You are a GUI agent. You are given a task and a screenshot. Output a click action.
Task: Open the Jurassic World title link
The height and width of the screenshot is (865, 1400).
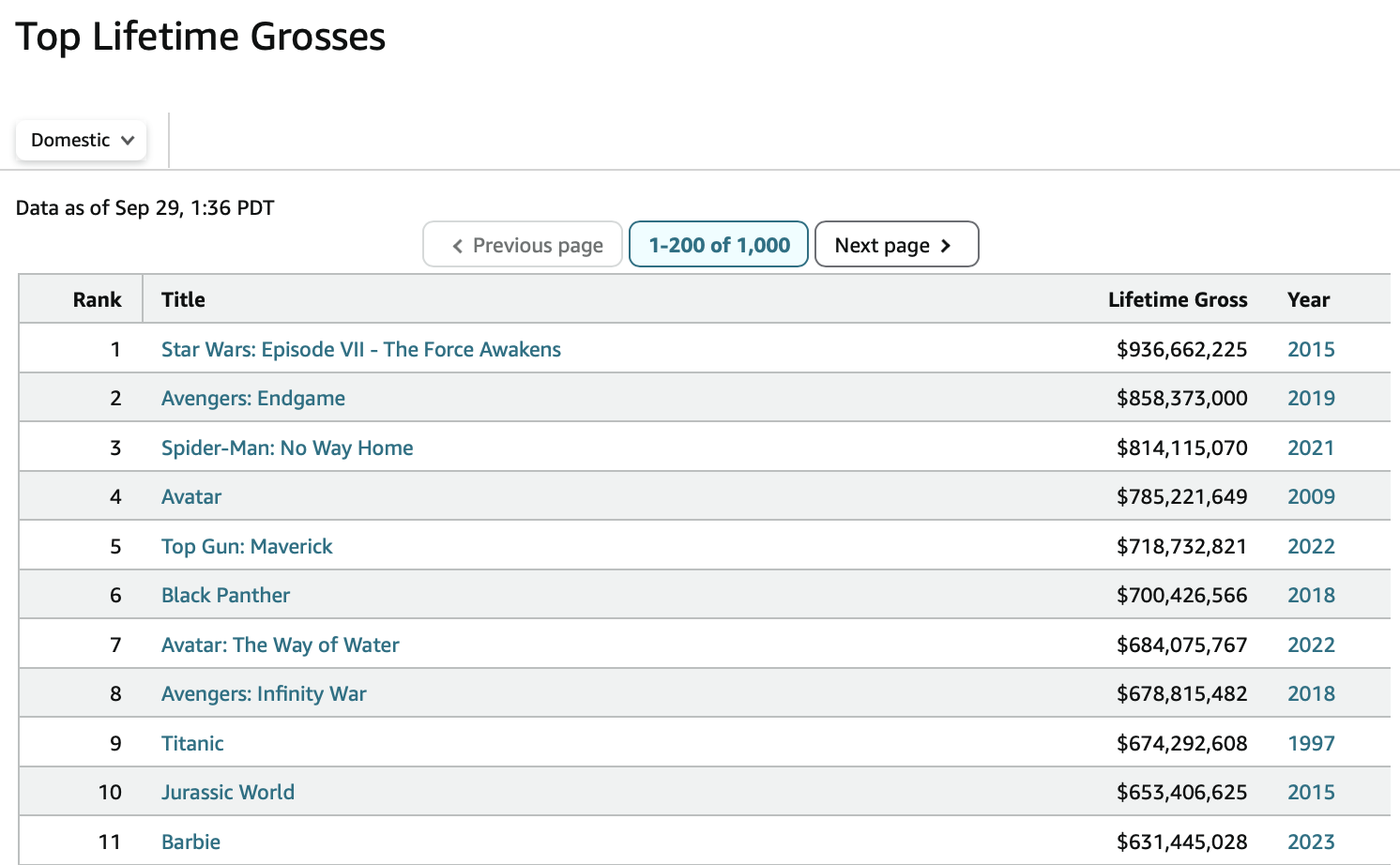coord(228,793)
